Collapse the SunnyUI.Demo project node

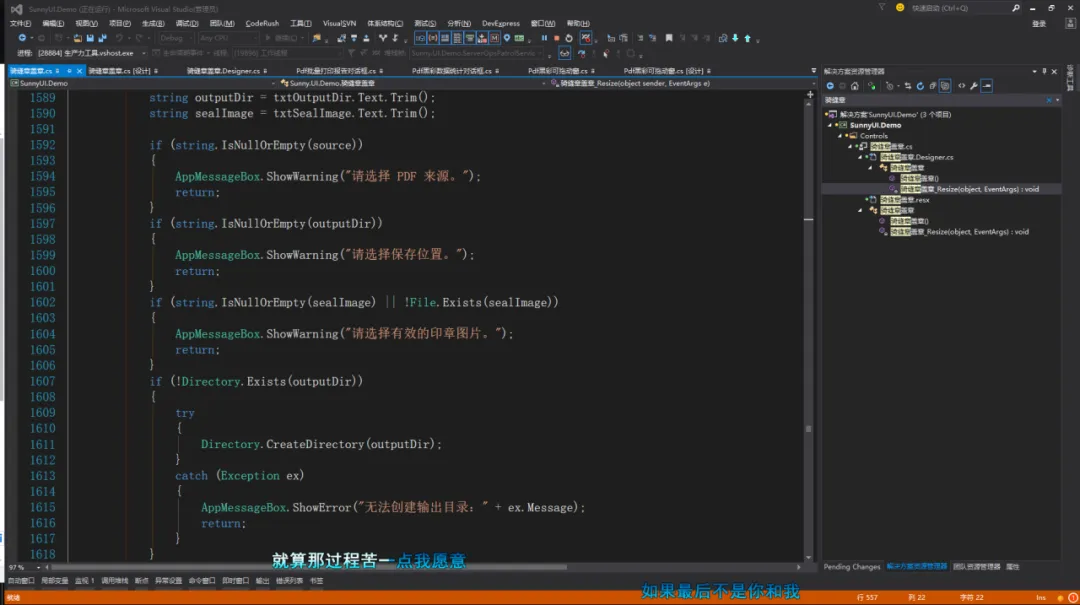pos(830,125)
